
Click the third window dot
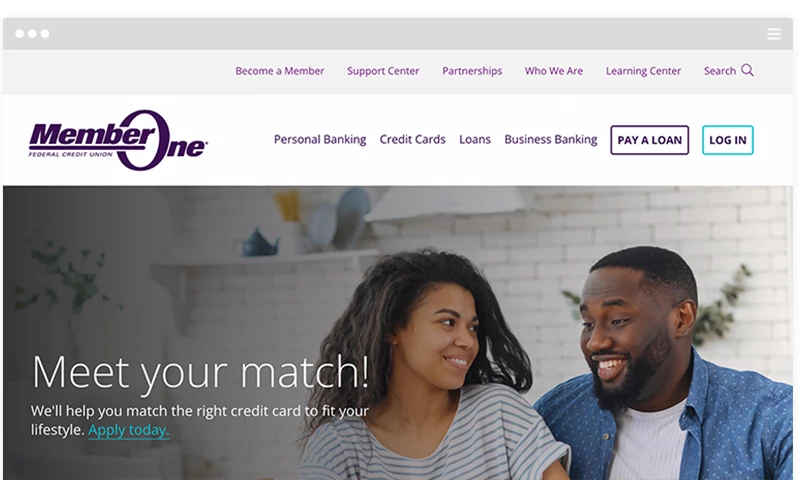45,34
